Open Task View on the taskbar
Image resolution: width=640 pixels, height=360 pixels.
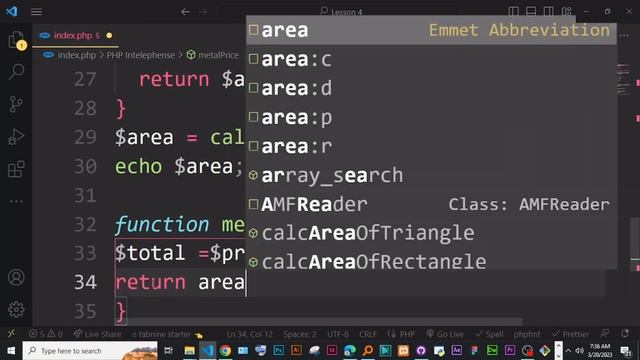[168, 351]
